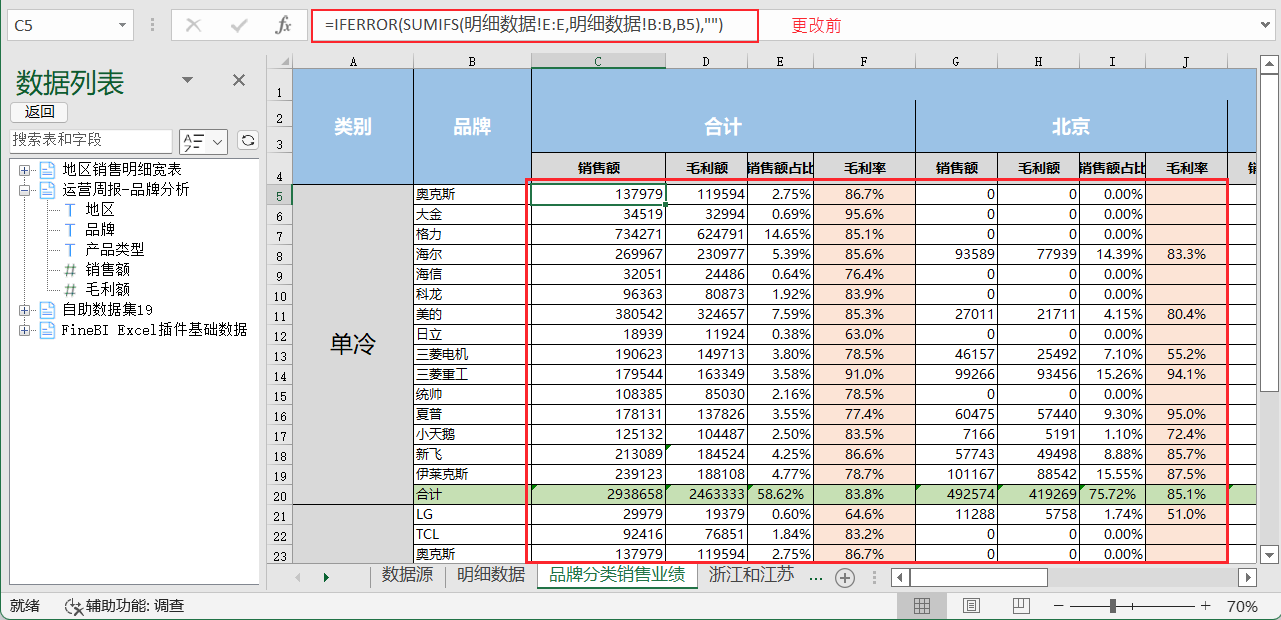Switch to Page Break Preview view

1020,606
